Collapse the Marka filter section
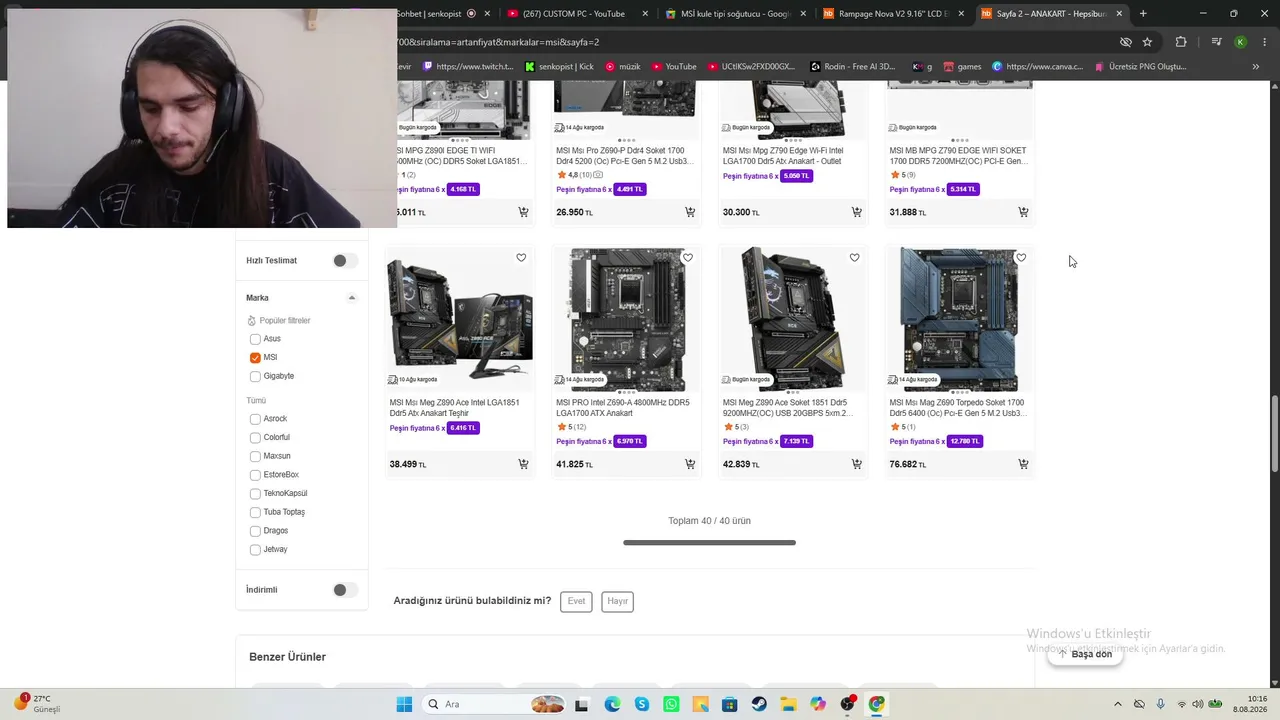 click(x=352, y=298)
